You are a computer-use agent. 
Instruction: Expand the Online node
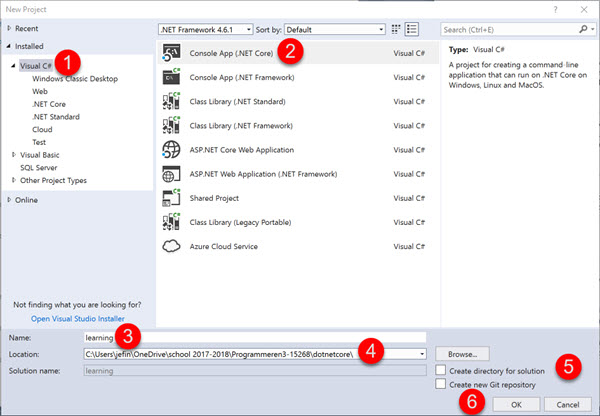coord(9,199)
